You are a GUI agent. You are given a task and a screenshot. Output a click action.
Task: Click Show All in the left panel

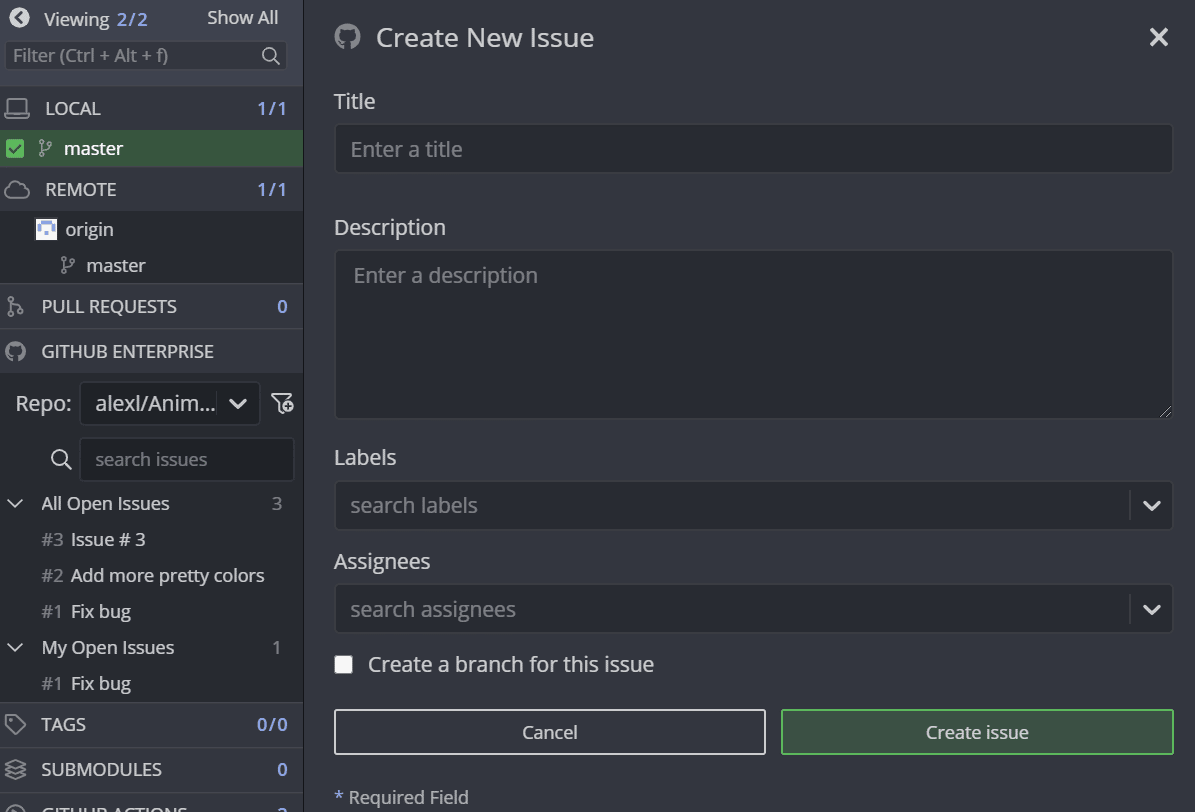242,18
